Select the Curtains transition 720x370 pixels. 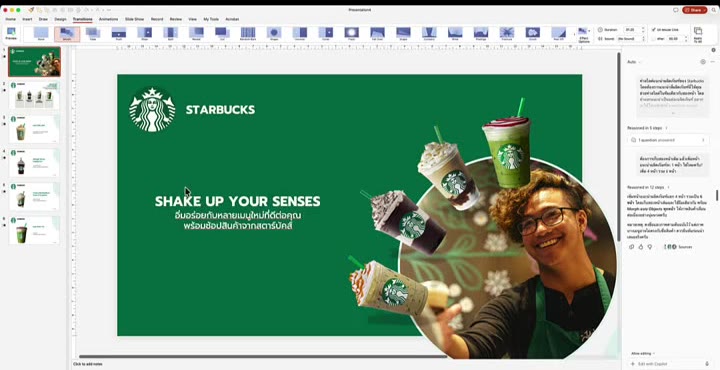pos(429,34)
